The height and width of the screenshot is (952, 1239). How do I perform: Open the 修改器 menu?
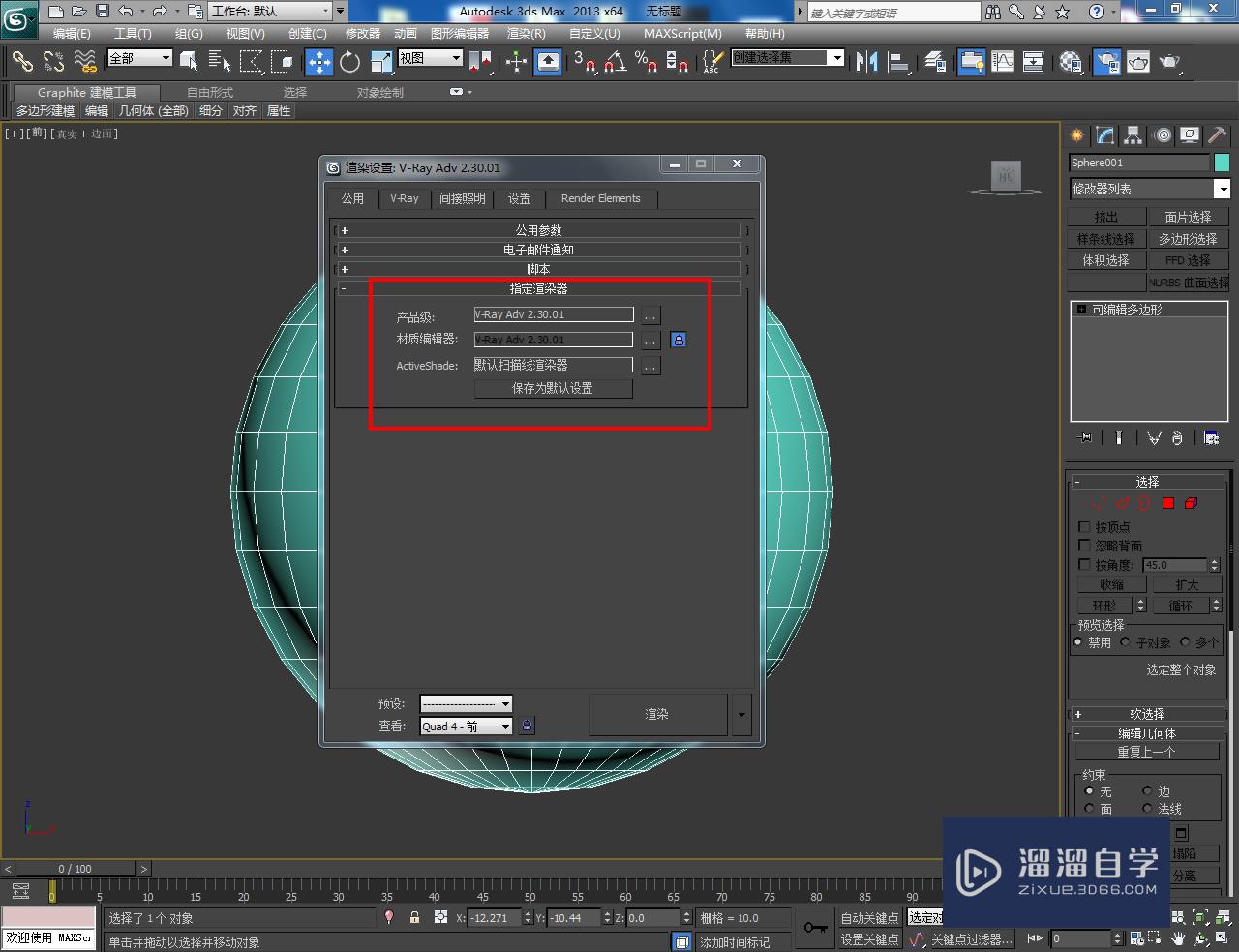click(x=363, y=33)
